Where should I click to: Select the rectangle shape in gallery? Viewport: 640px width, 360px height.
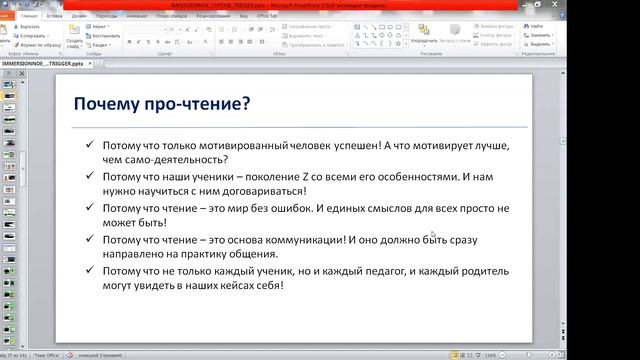coord(382,27)
